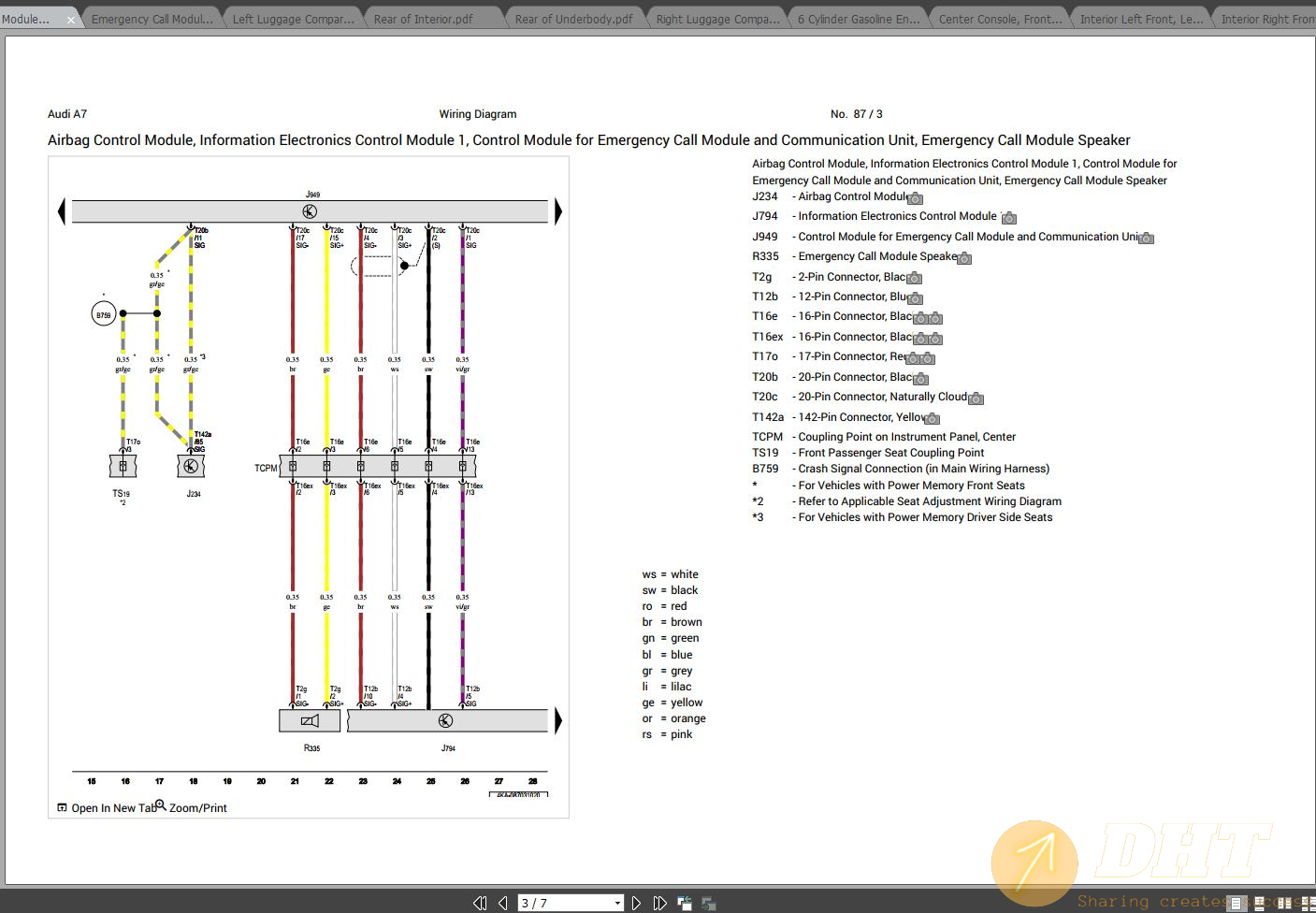The image size is (1316, 913).
Task: Select '*2 - Refer to Applicable Seat Adjustment' note
Action: pyautogui.click(x=907, y=501)
